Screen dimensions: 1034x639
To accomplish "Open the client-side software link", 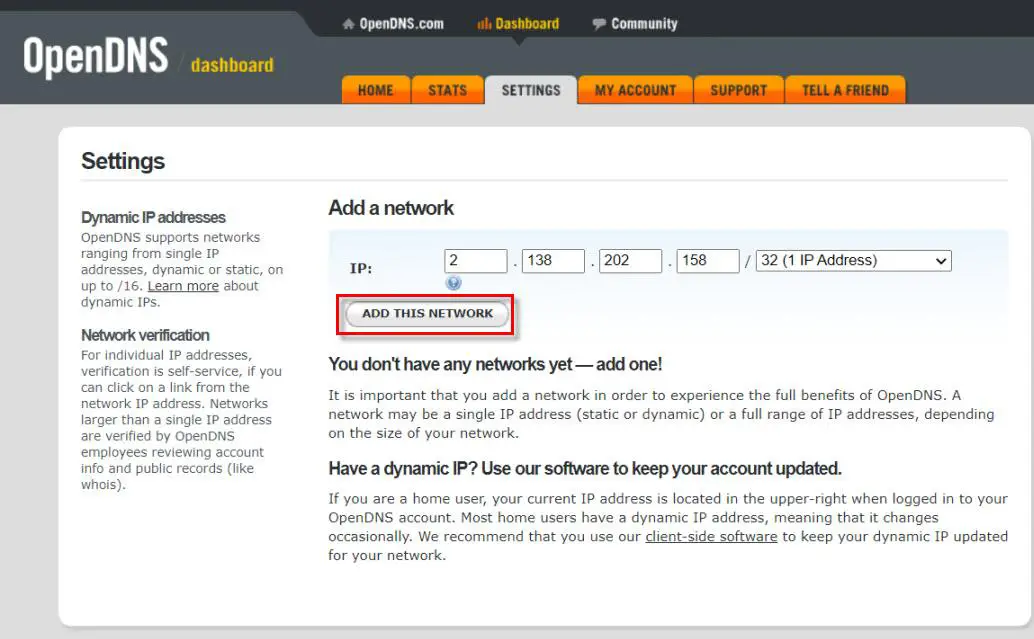I will click(x=711, y=537).
